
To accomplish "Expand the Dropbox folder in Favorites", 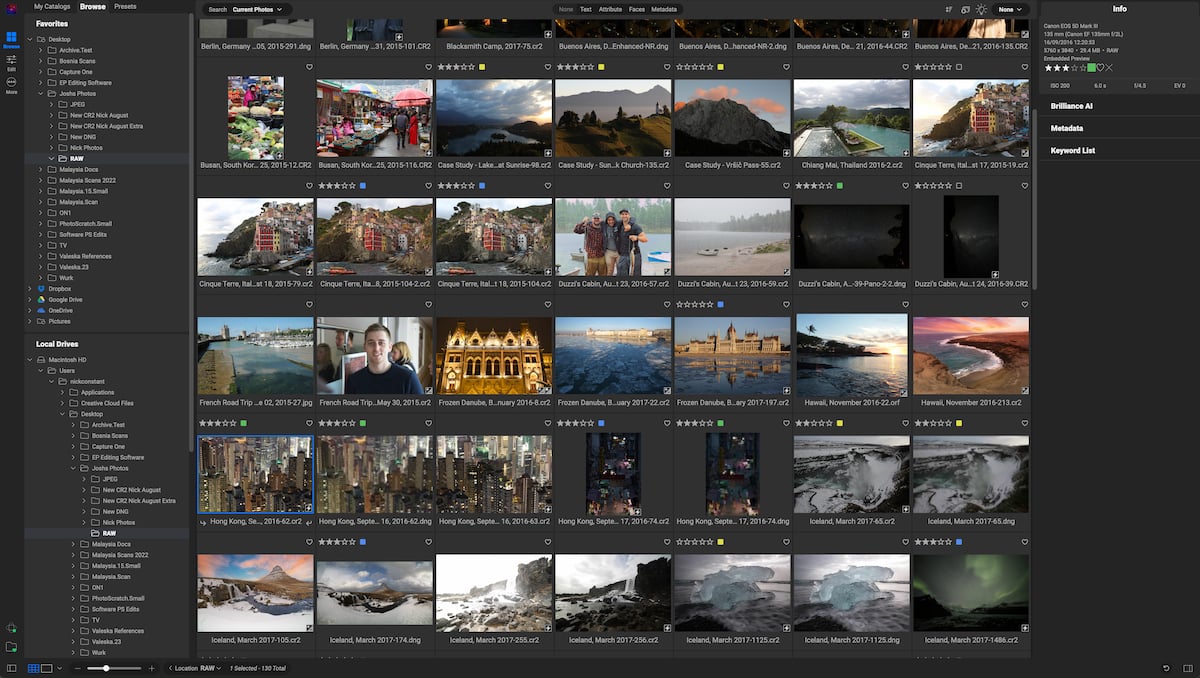I will click(32, 288).
